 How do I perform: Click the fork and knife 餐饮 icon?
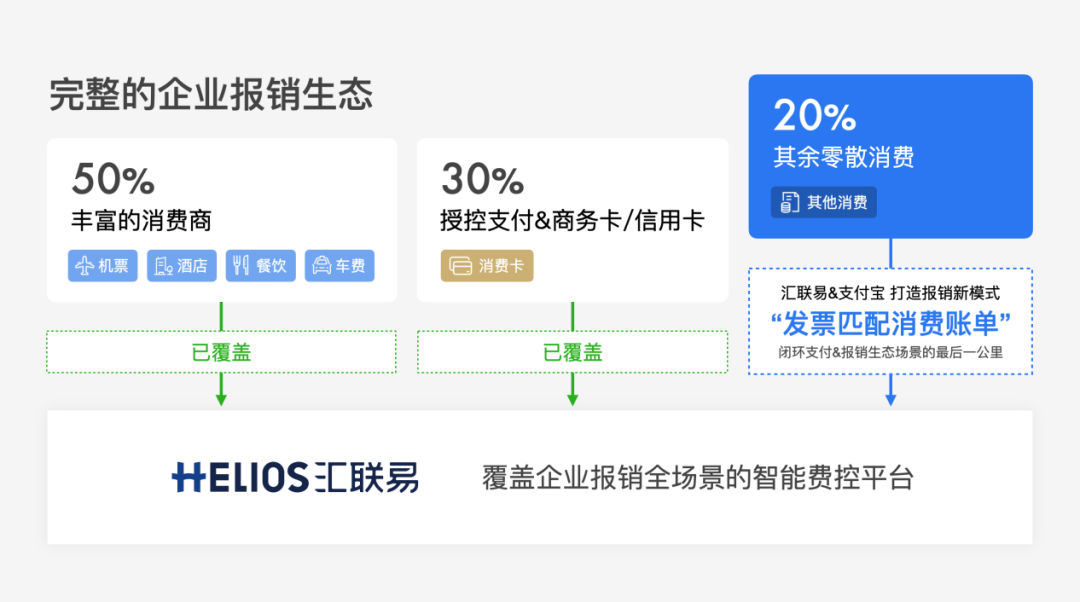coord(241,266)
